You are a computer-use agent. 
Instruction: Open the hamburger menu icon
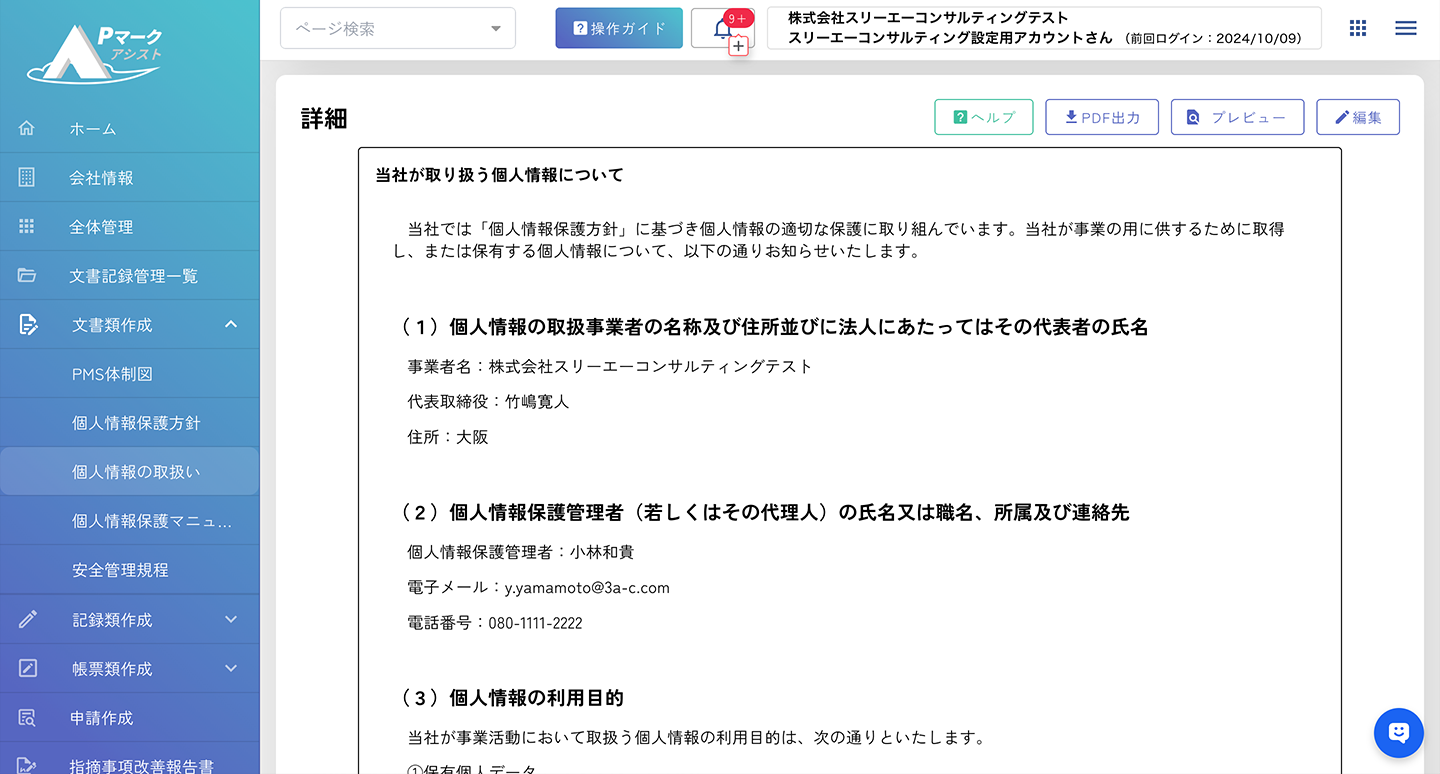tap(1405, 28)
